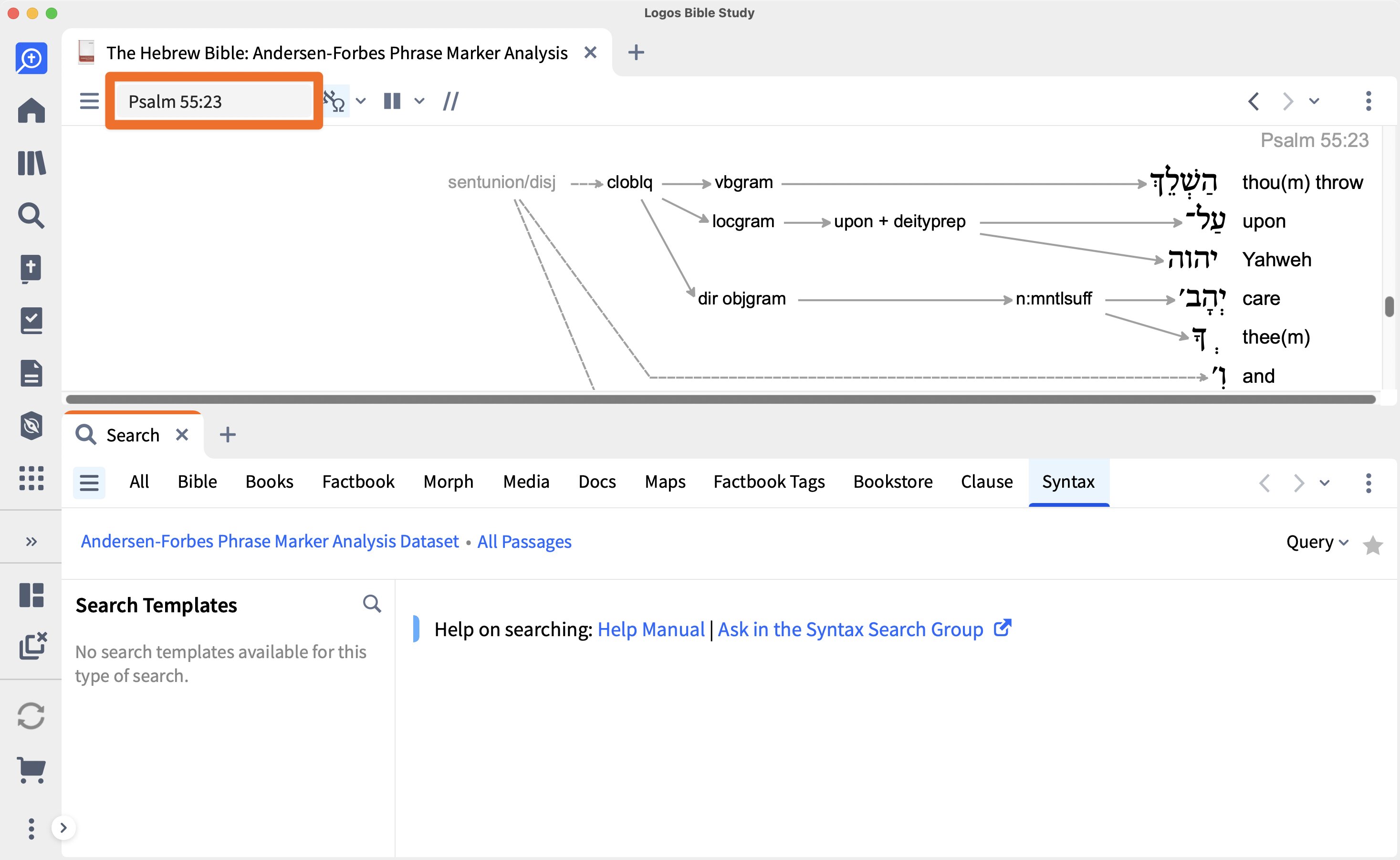Open the Library books icon
This screenshot has height=860, width=1400.
(x=31, y=163)
